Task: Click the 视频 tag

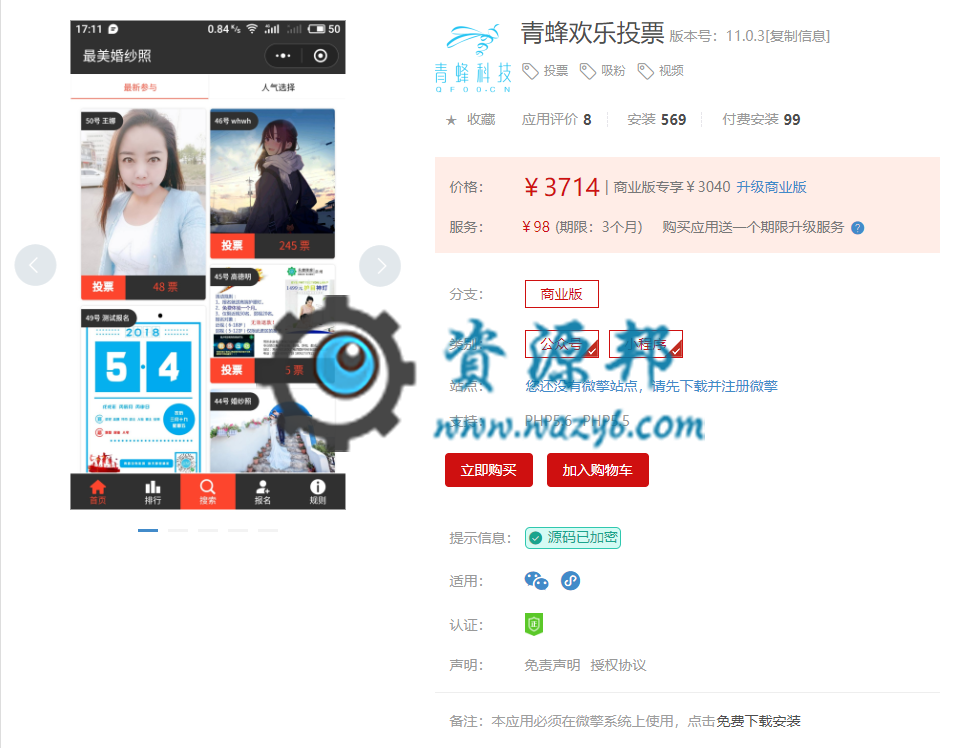Action: pyautogui.click(x=671, y=71)
